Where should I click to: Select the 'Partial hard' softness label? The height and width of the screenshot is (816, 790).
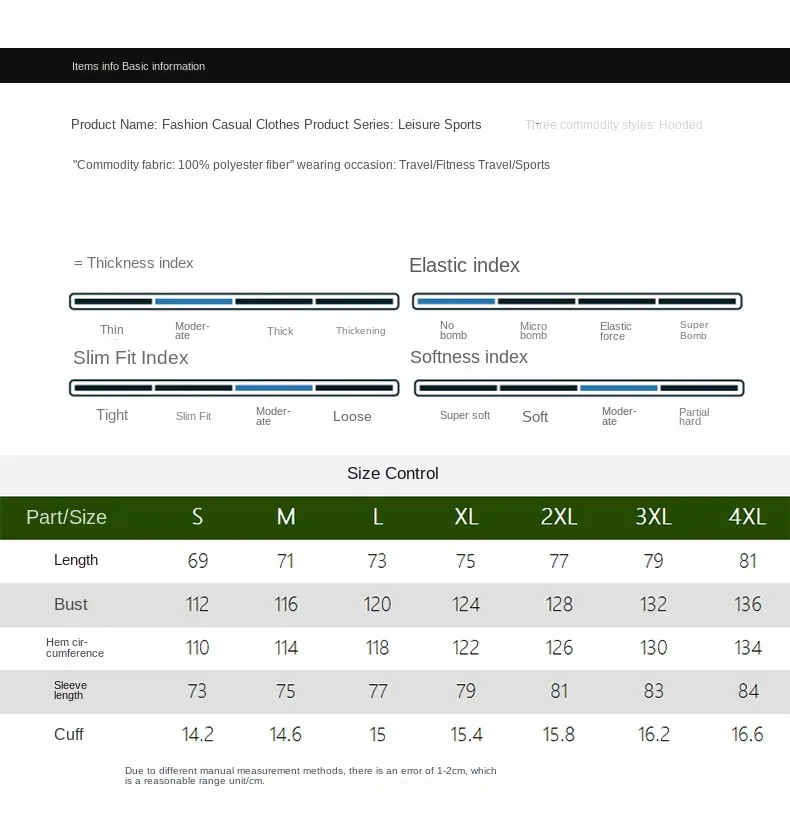[694, 416]
